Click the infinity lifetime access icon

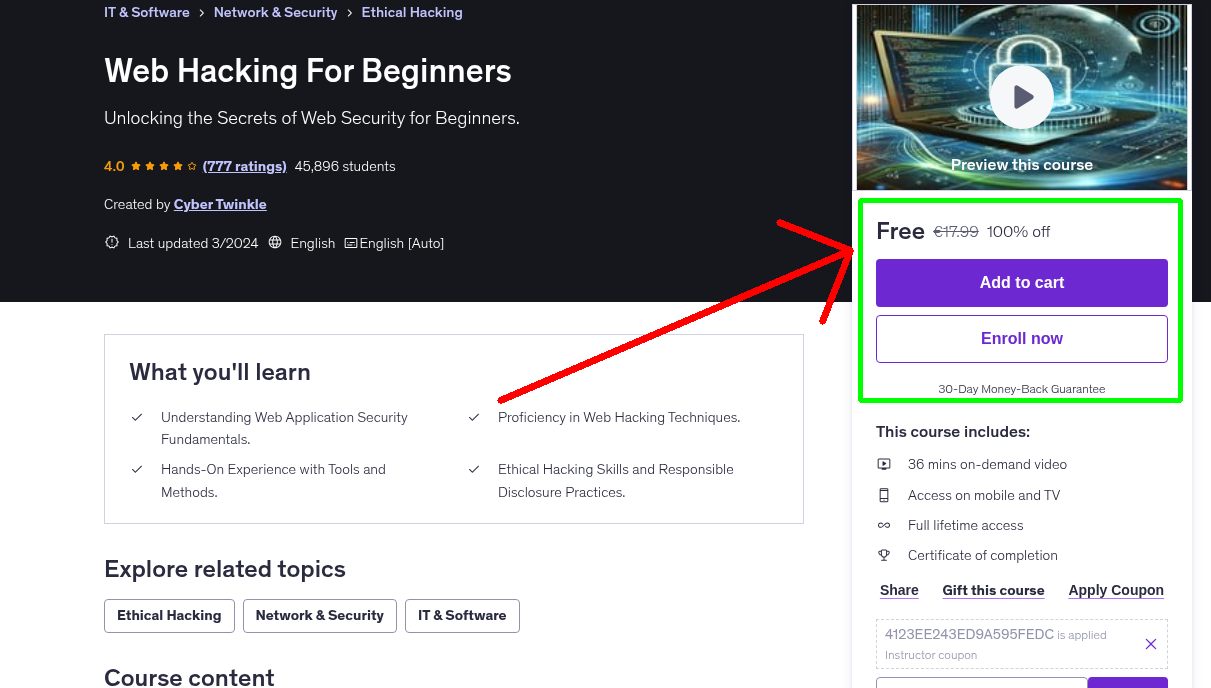tap(884, 524)
